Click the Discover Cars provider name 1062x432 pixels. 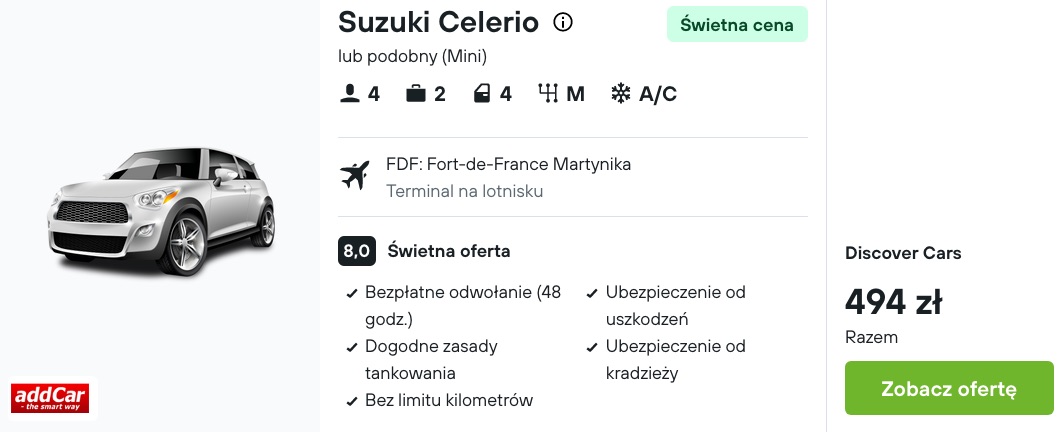903,253
